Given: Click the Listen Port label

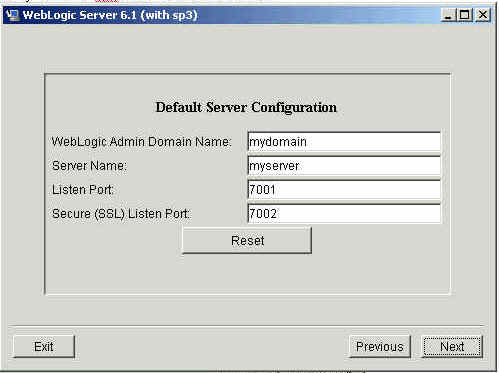Looking at the screenshot, I should [x=83, y=190].
